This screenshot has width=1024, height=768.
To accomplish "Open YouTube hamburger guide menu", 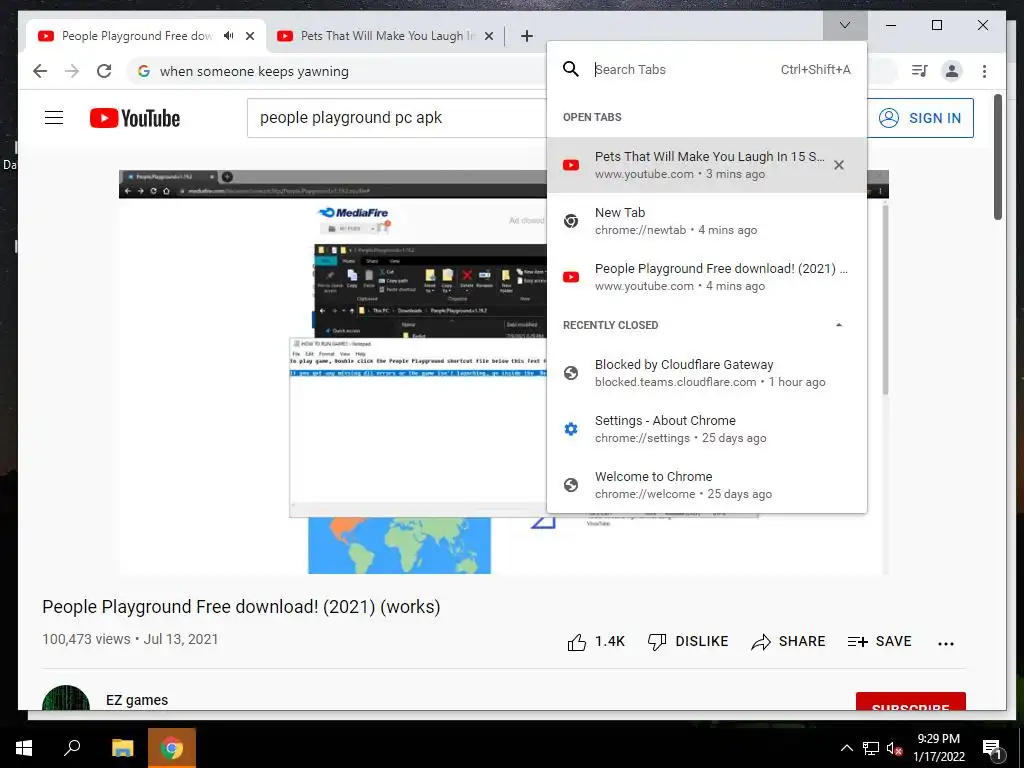I will click(x=54, y=118).
